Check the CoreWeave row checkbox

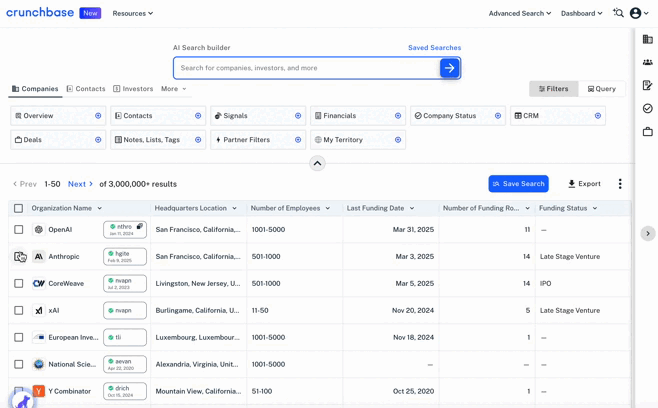pyautogui.click(x=18, y=283)
